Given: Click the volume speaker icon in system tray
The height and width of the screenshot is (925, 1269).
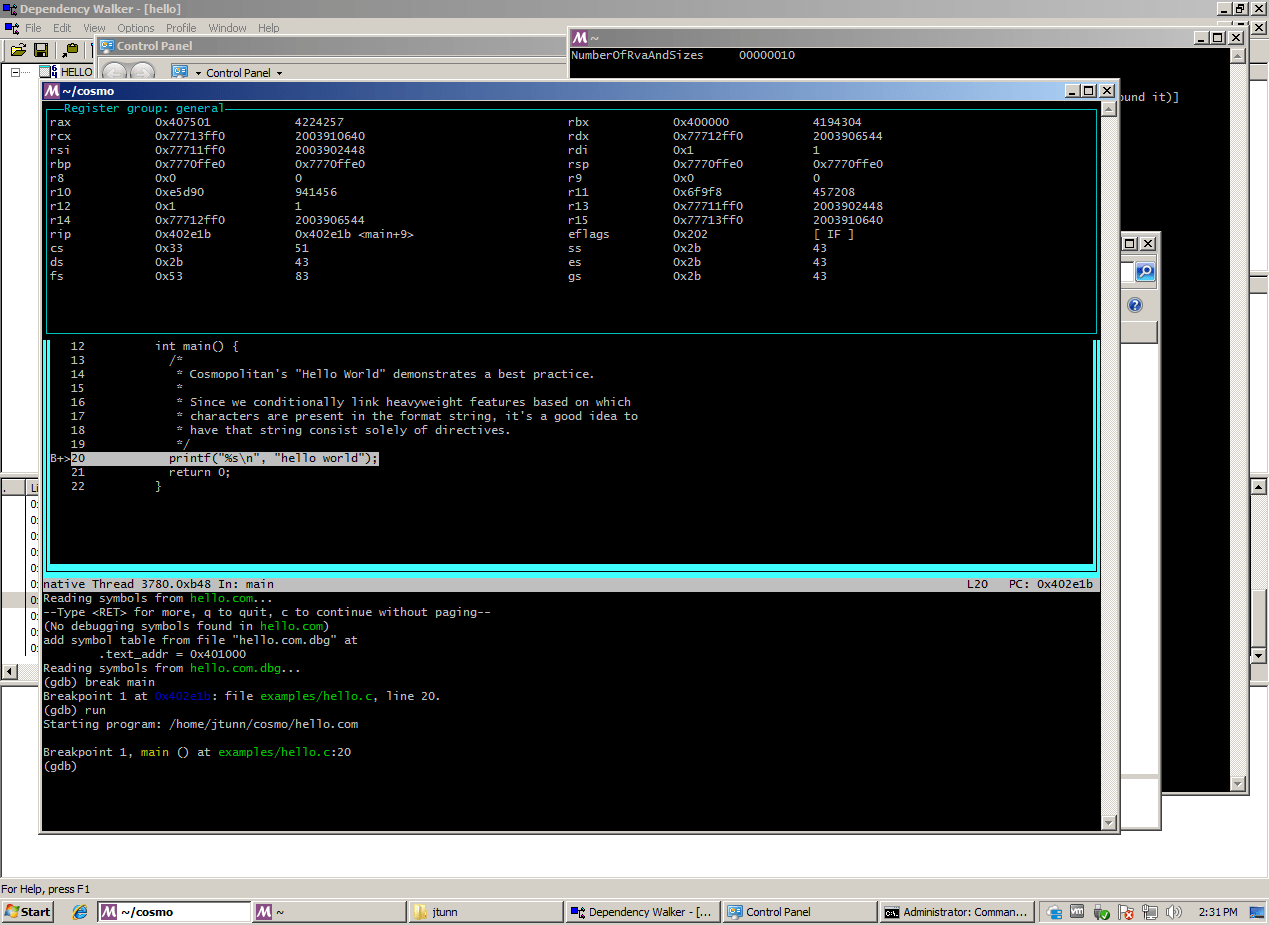Looking at the screenshot, I should pos(1174,911).
